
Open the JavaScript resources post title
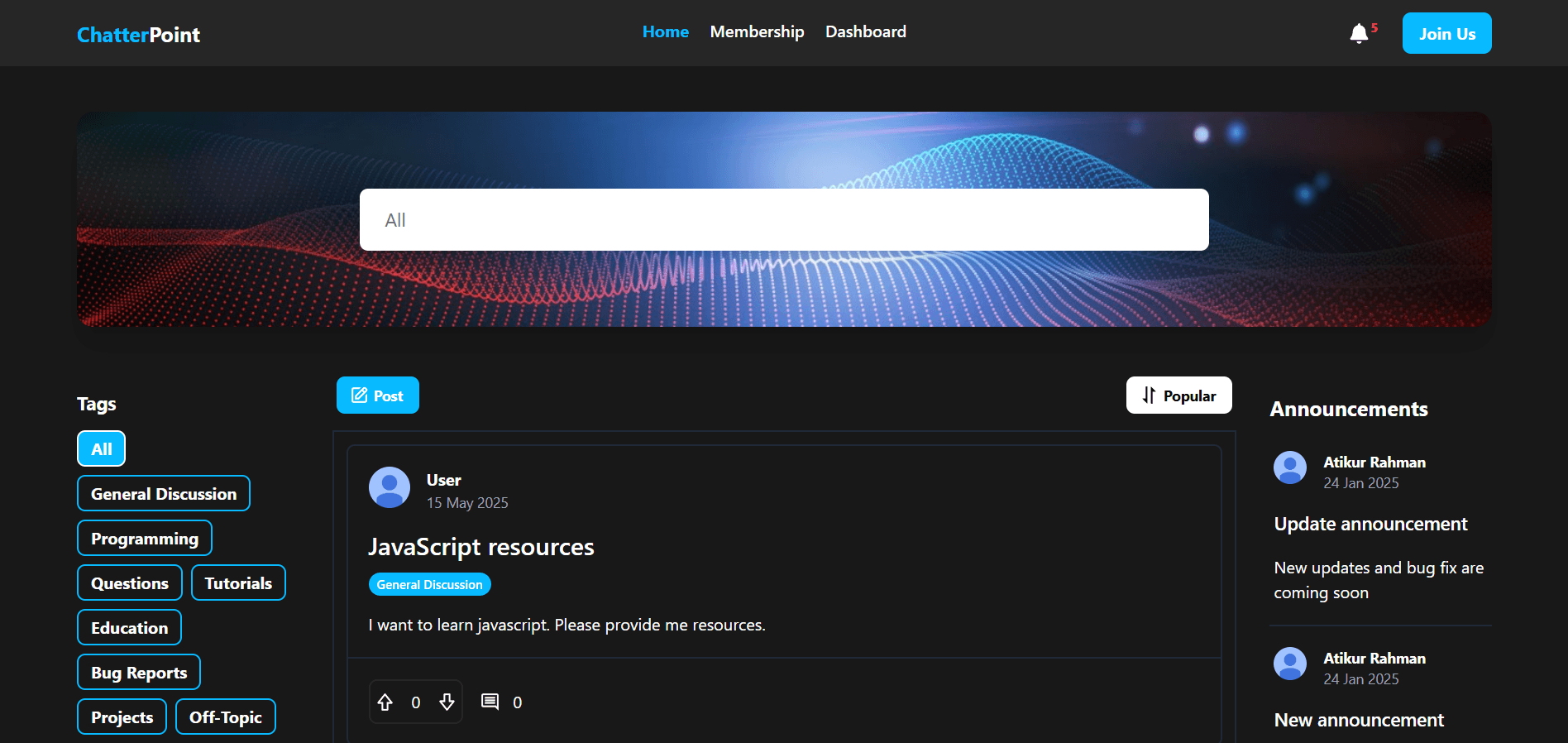[480, 547]
